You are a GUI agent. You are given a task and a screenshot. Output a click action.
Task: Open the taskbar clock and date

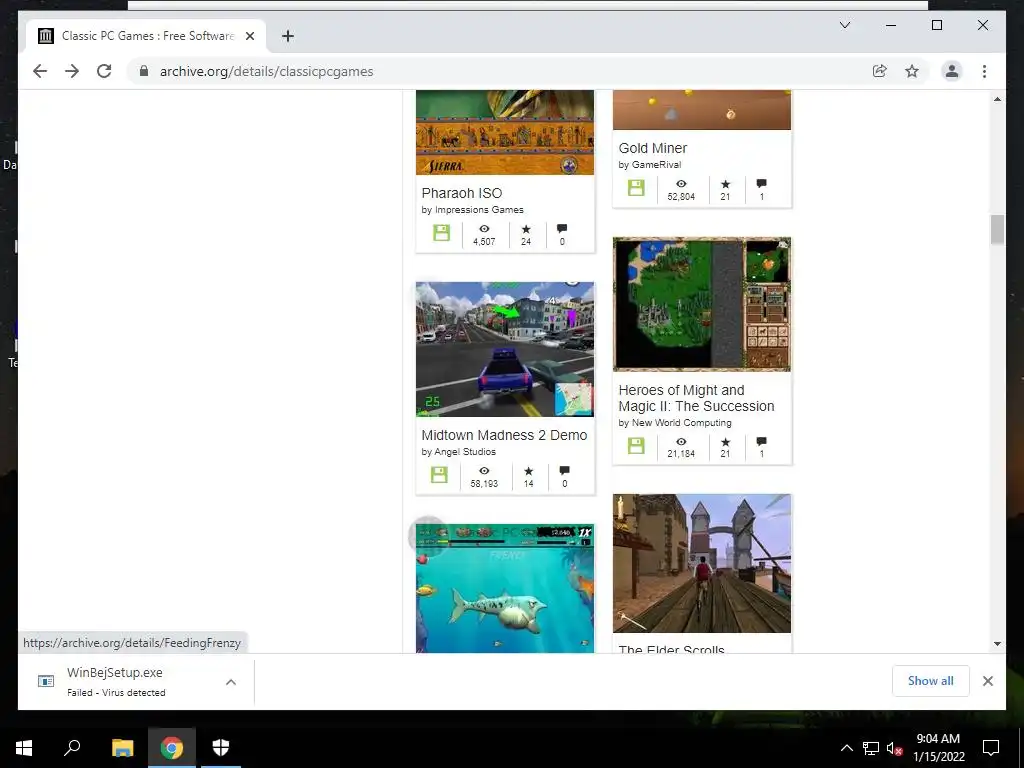[x=938, y=748]
